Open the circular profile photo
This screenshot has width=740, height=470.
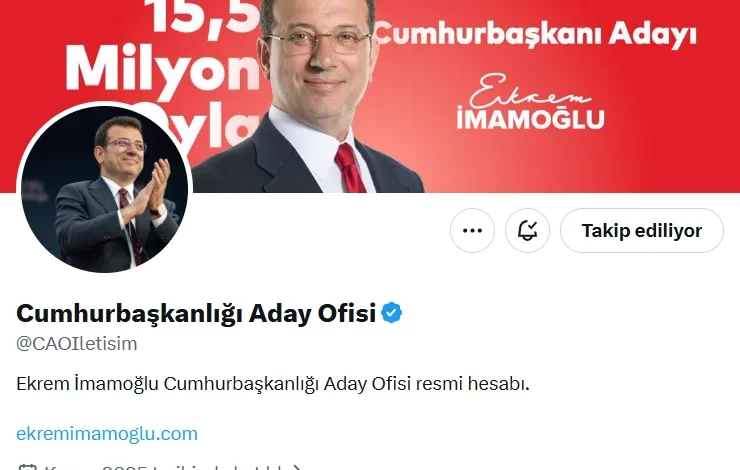pyautogui.click(x=104, y=189)
